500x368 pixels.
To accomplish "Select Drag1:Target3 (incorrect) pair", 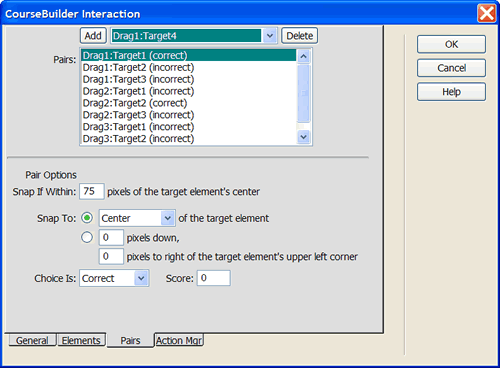I will [189, 79].
